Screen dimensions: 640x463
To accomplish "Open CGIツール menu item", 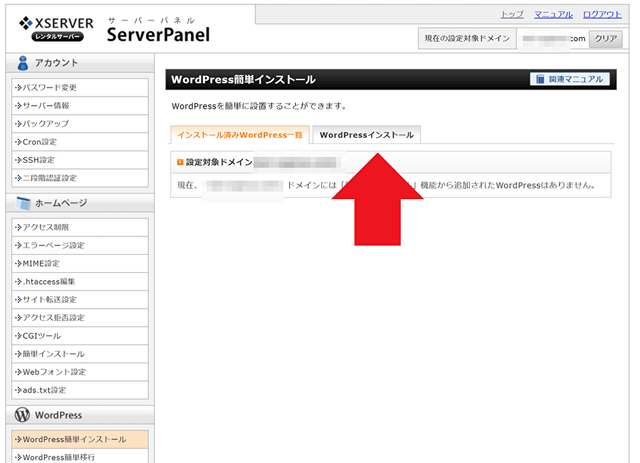I will [x=80, y=336].
